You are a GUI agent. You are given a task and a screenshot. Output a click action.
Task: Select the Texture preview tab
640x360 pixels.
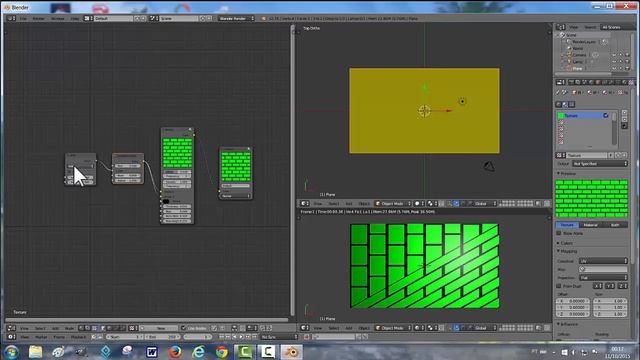(x=567, y=225)
